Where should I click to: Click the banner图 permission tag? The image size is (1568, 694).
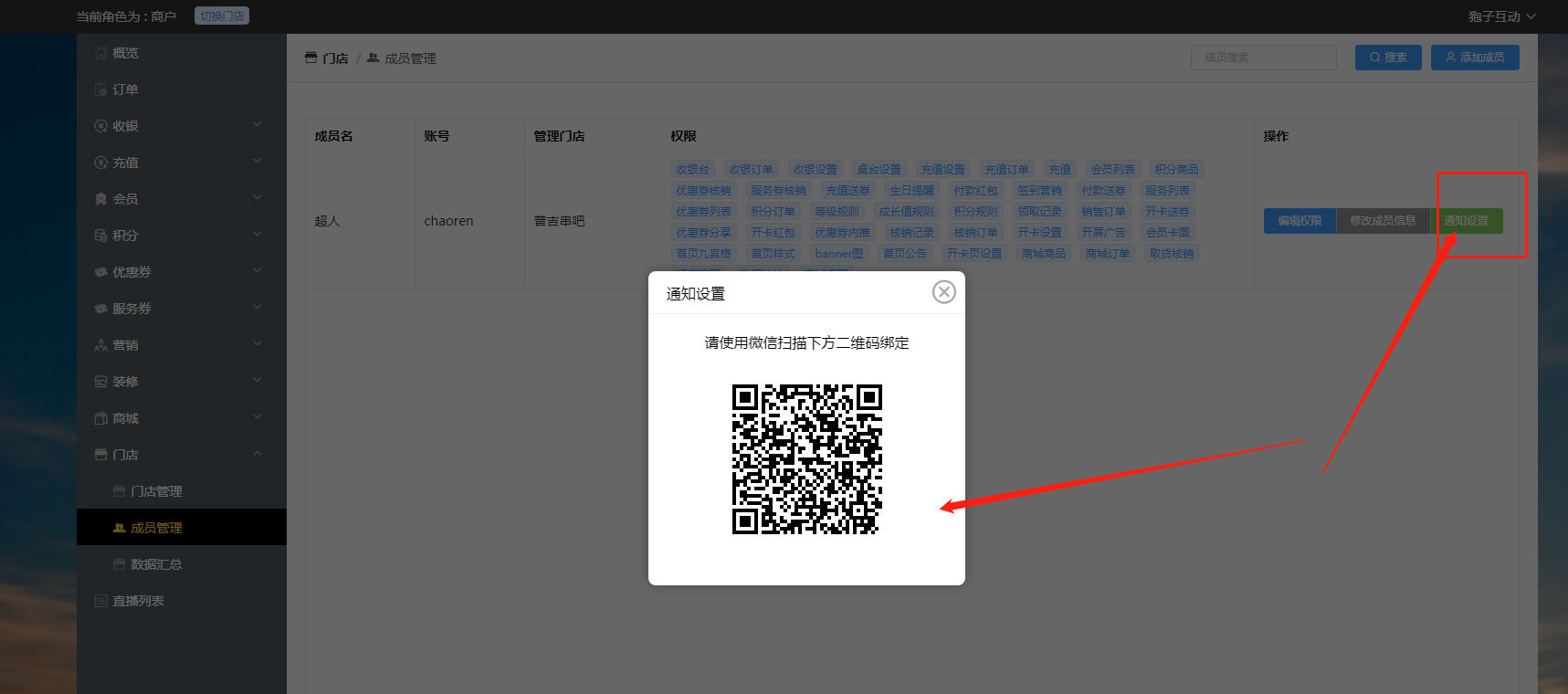point(838,254)
